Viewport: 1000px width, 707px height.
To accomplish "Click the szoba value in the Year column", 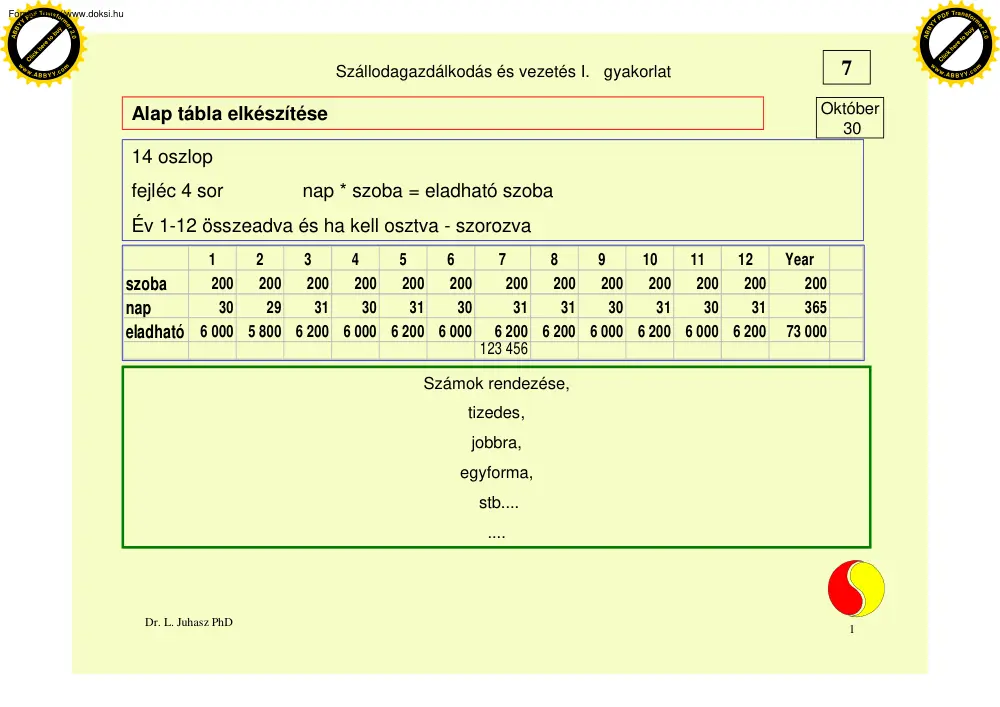I will coord(815,283).
